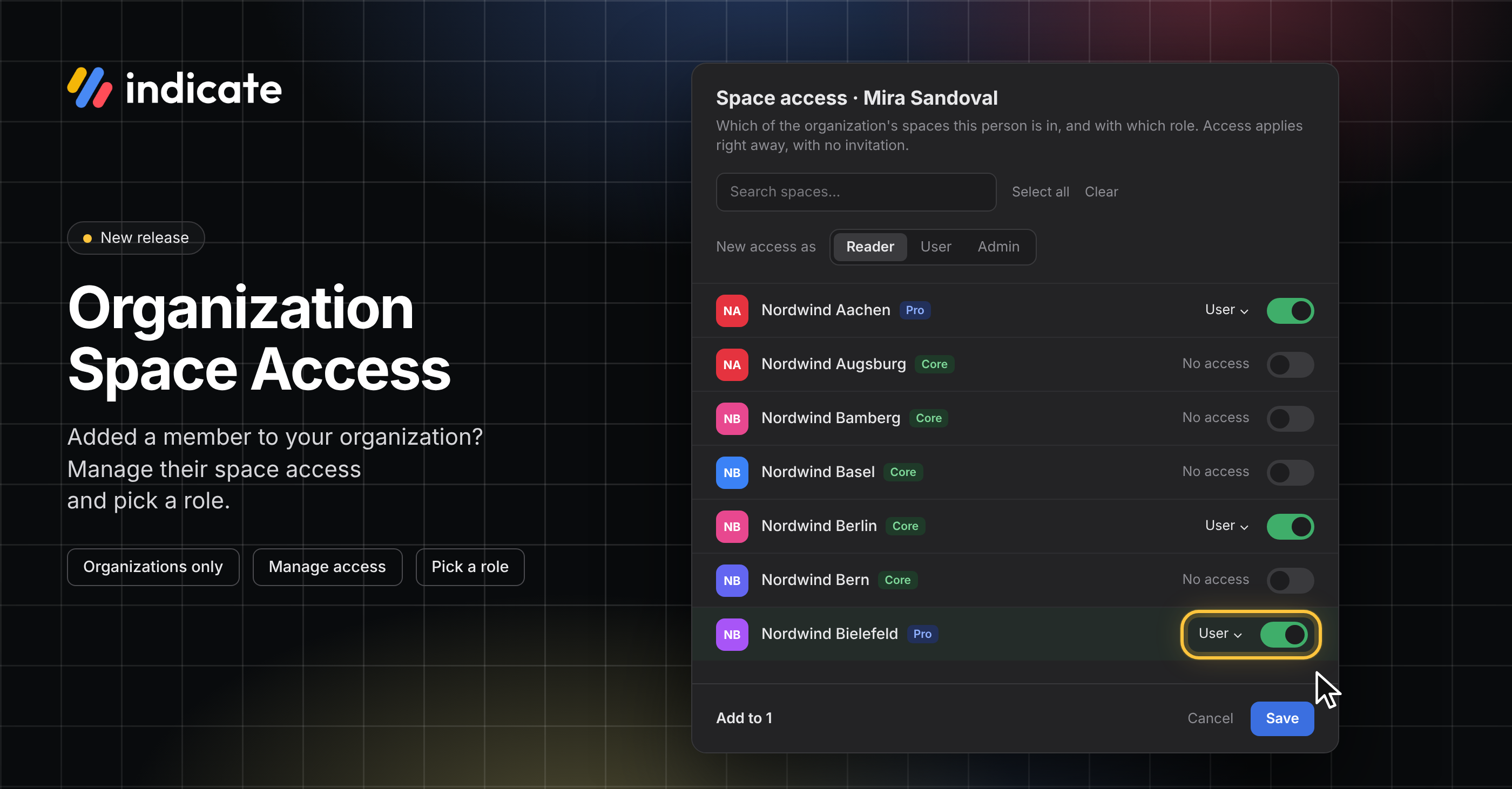This screenshot has height=789, width=1512.
Task: Enable access toggle for Nordwind Bern
Action: tap(1290, 580)
